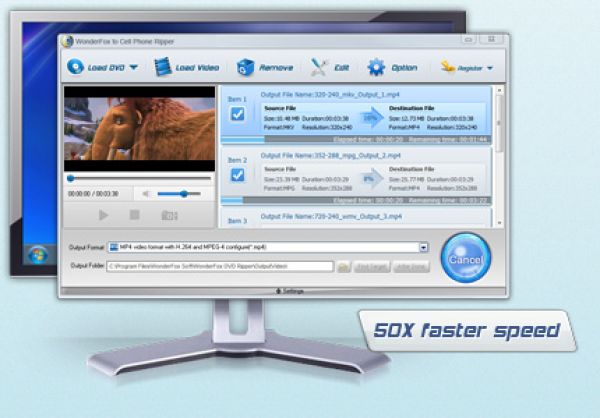The height and width of the screenshot is (418, 600).
Task: Click the Item 1 label
Action: (x=237, y=99)
